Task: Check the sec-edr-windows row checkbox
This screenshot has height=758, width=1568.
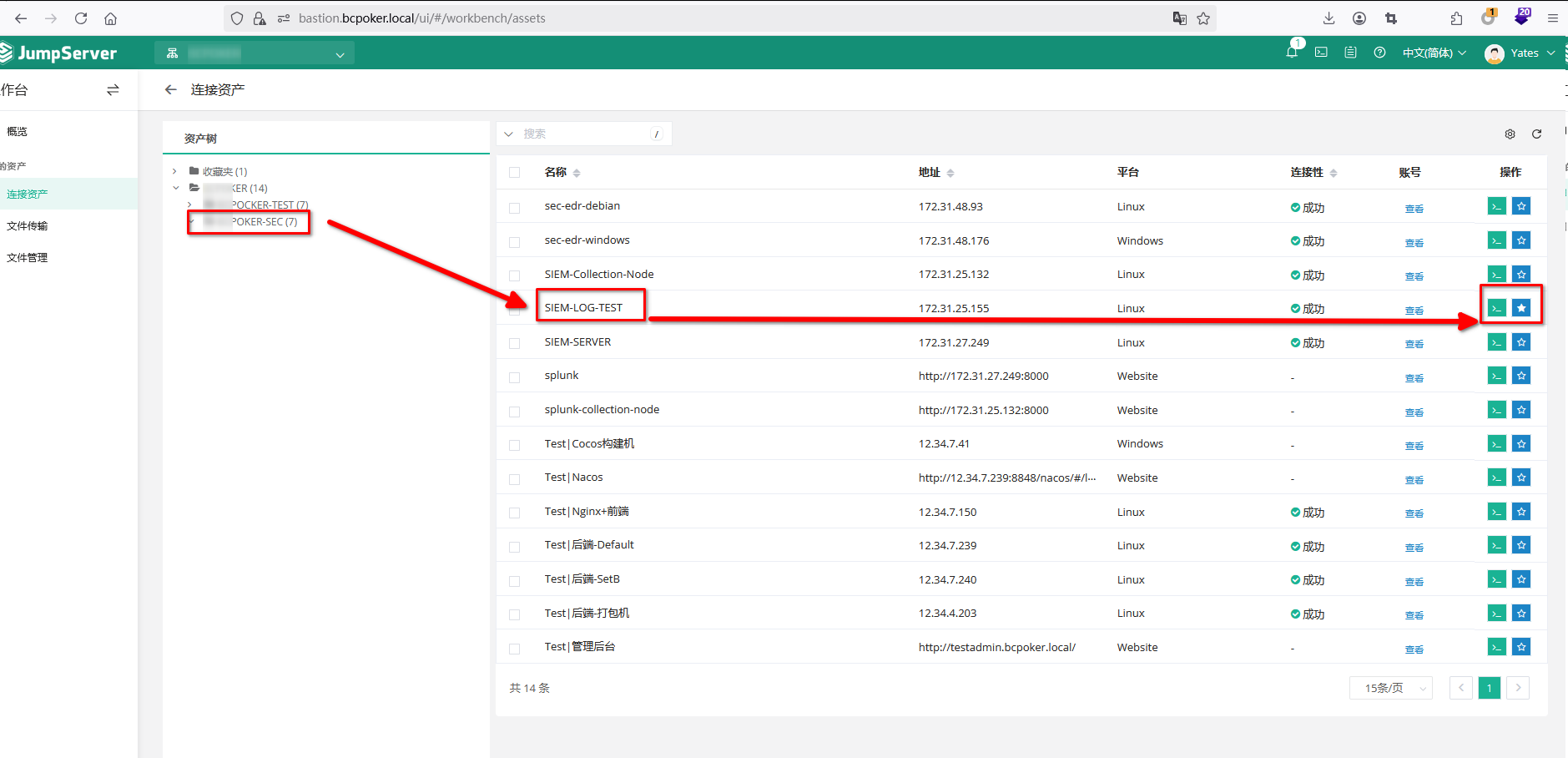Action: click(514, 242)
